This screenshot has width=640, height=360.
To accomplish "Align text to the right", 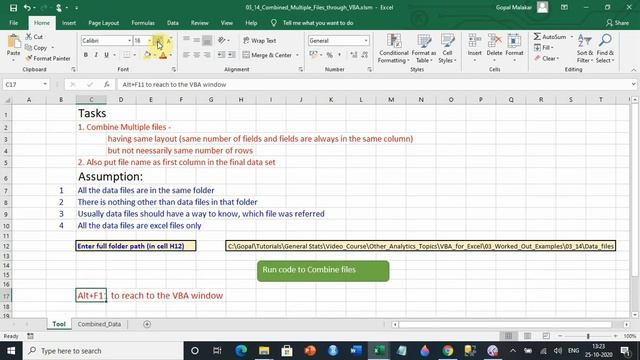I will click(x=207, y=55).
